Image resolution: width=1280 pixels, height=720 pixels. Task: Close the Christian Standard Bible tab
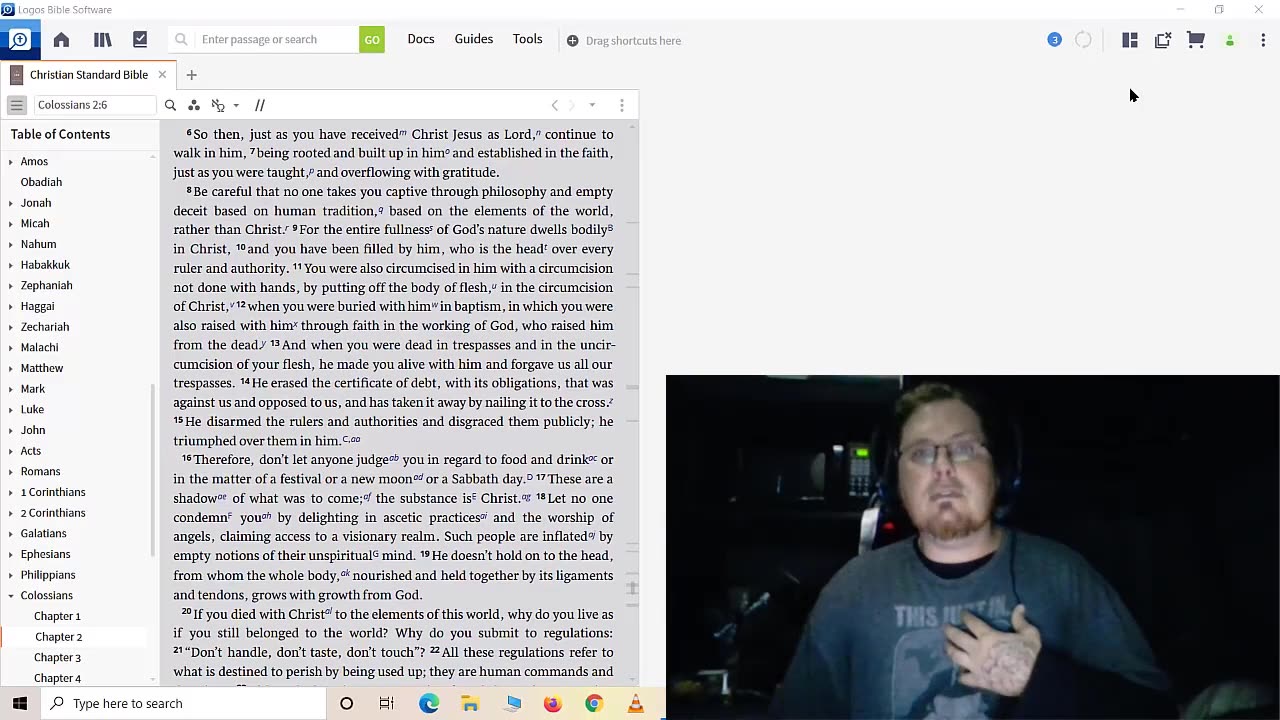click(162, 75)
